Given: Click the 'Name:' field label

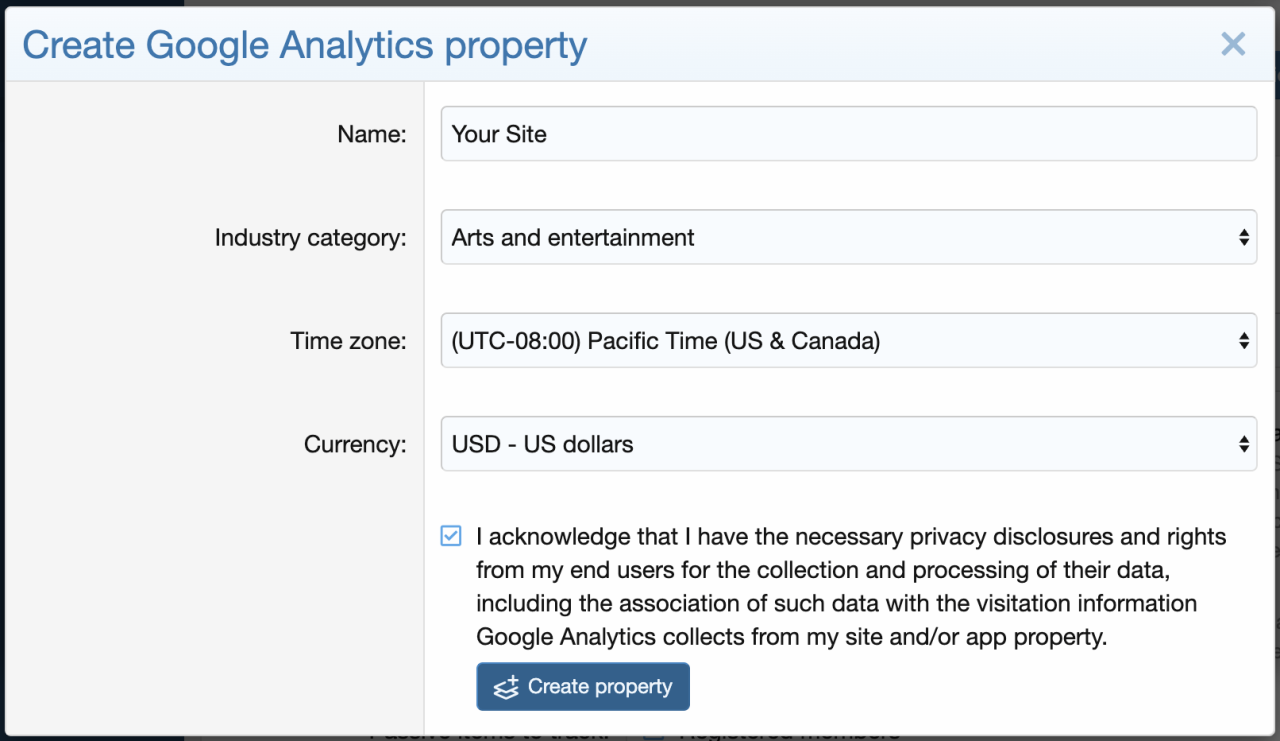Looking at the screenshot, I should pyautogui.click(x=372, y=134).
